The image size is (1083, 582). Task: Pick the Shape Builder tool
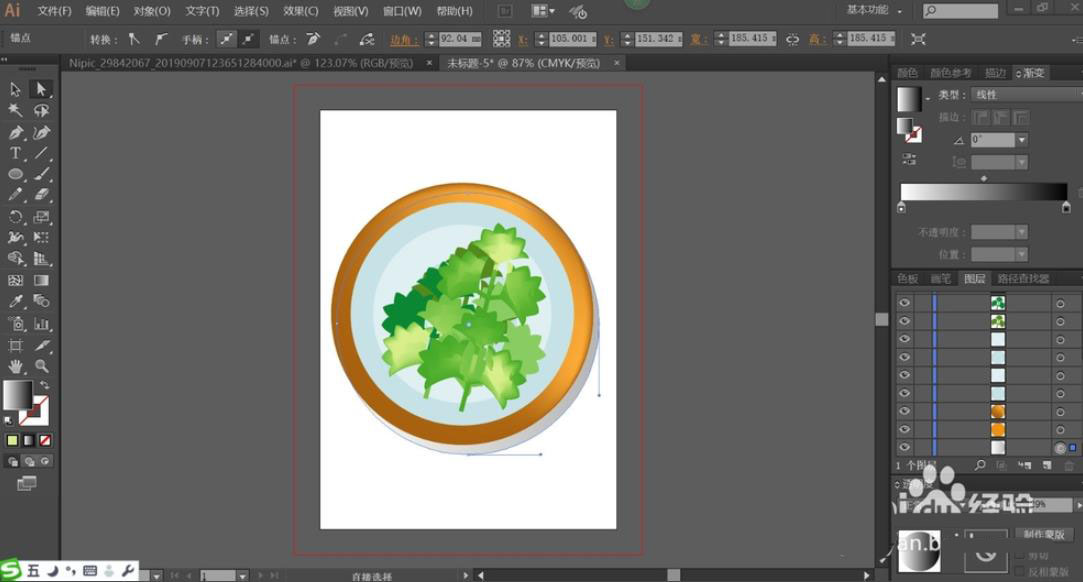click(15, 259)
